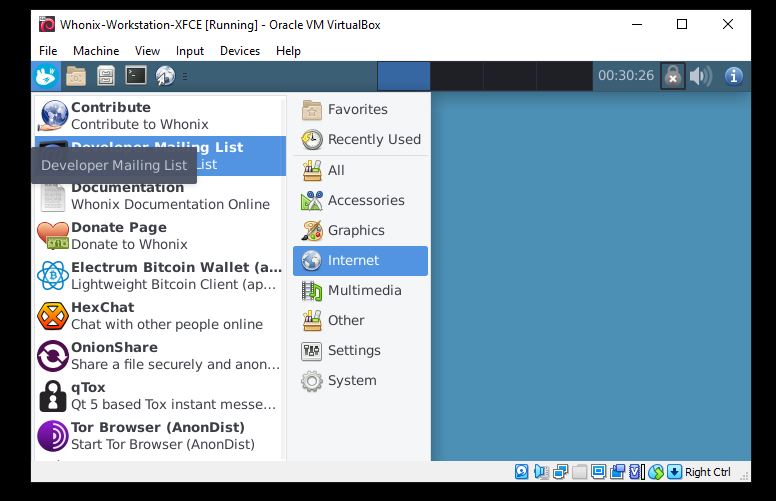Open VirtualBox Input menu
The image size is (776, 501).
(x=190, y=51)
